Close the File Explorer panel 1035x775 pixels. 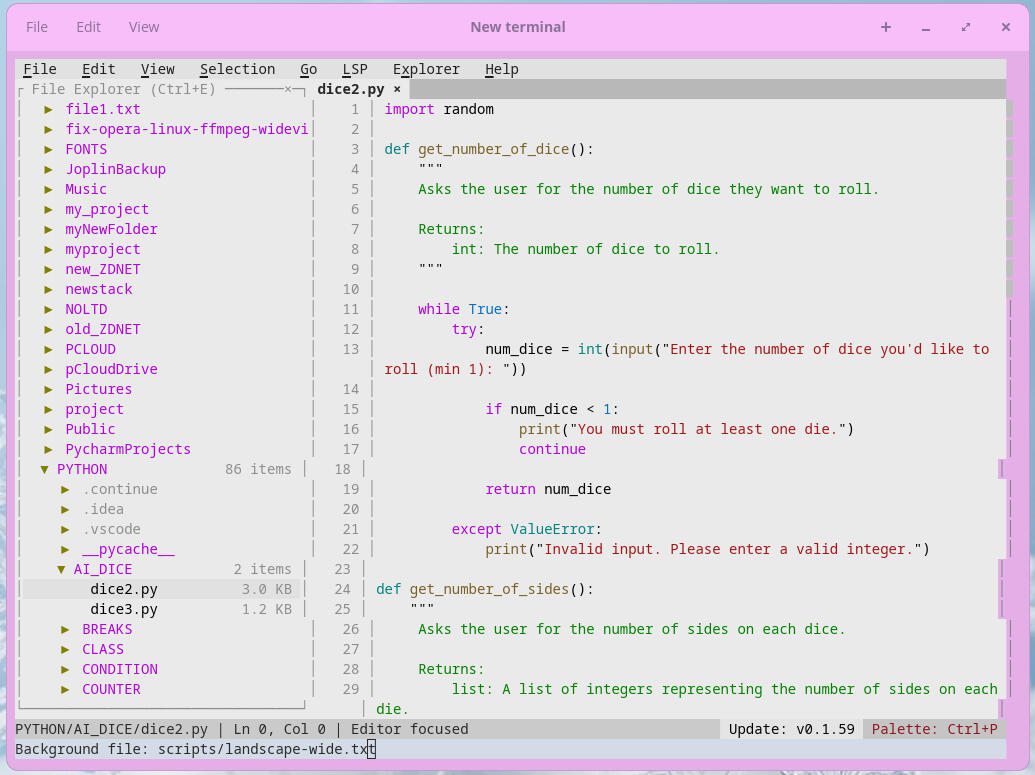point(288,89)
